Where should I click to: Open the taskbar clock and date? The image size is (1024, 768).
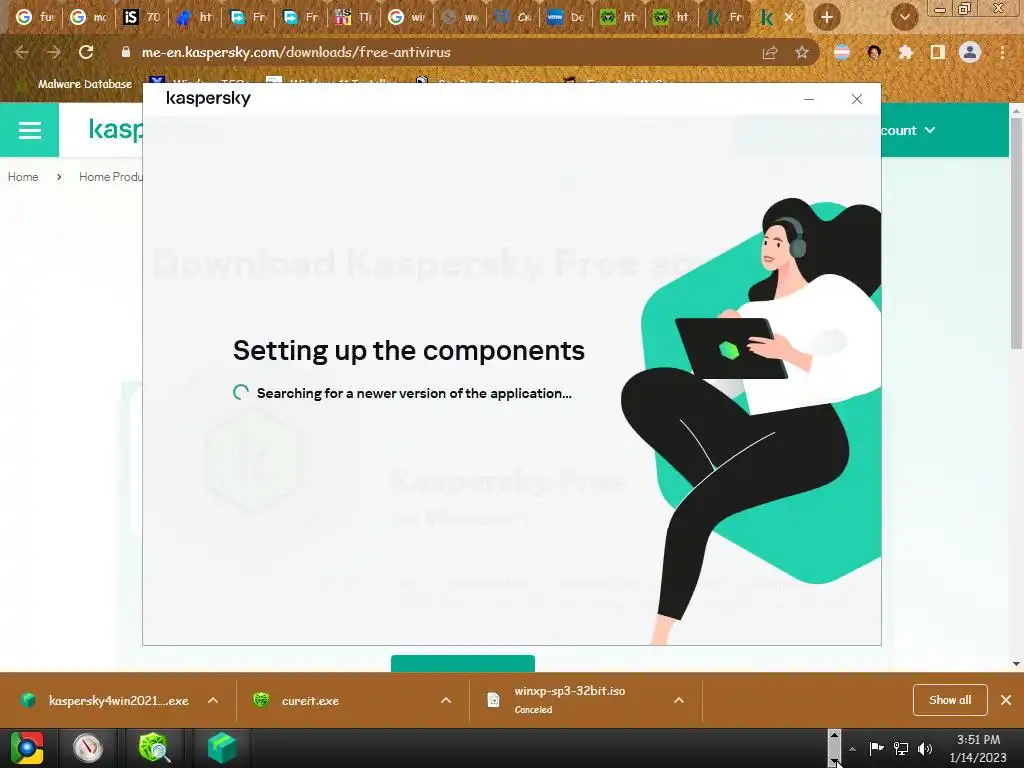pyautogui.click(x=978, y=748)
